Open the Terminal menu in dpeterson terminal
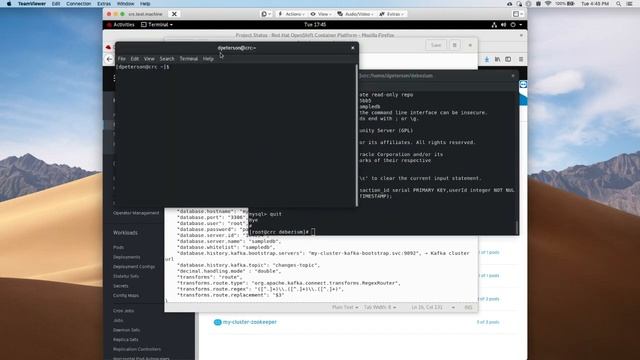 click(x=189, y=59)
